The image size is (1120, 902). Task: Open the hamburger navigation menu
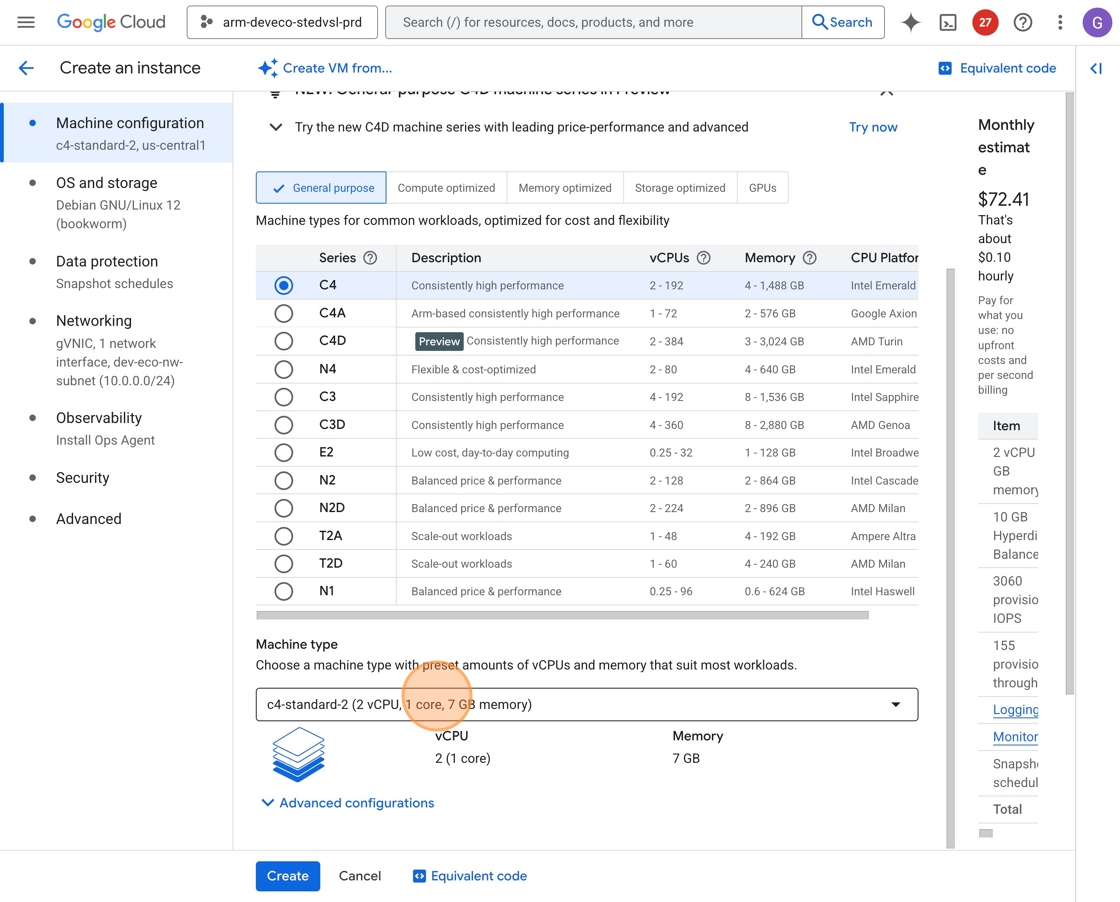pos(26,22)
